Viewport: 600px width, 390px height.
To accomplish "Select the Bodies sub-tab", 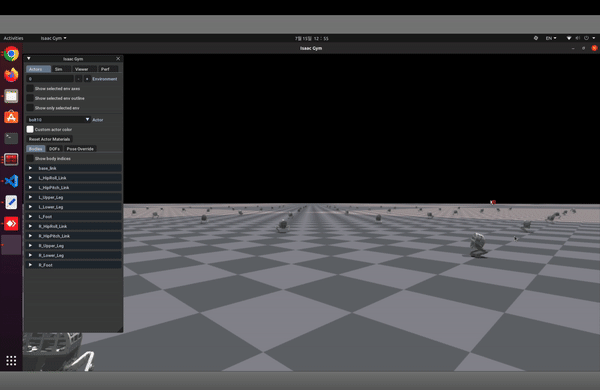I will (36, 148).
